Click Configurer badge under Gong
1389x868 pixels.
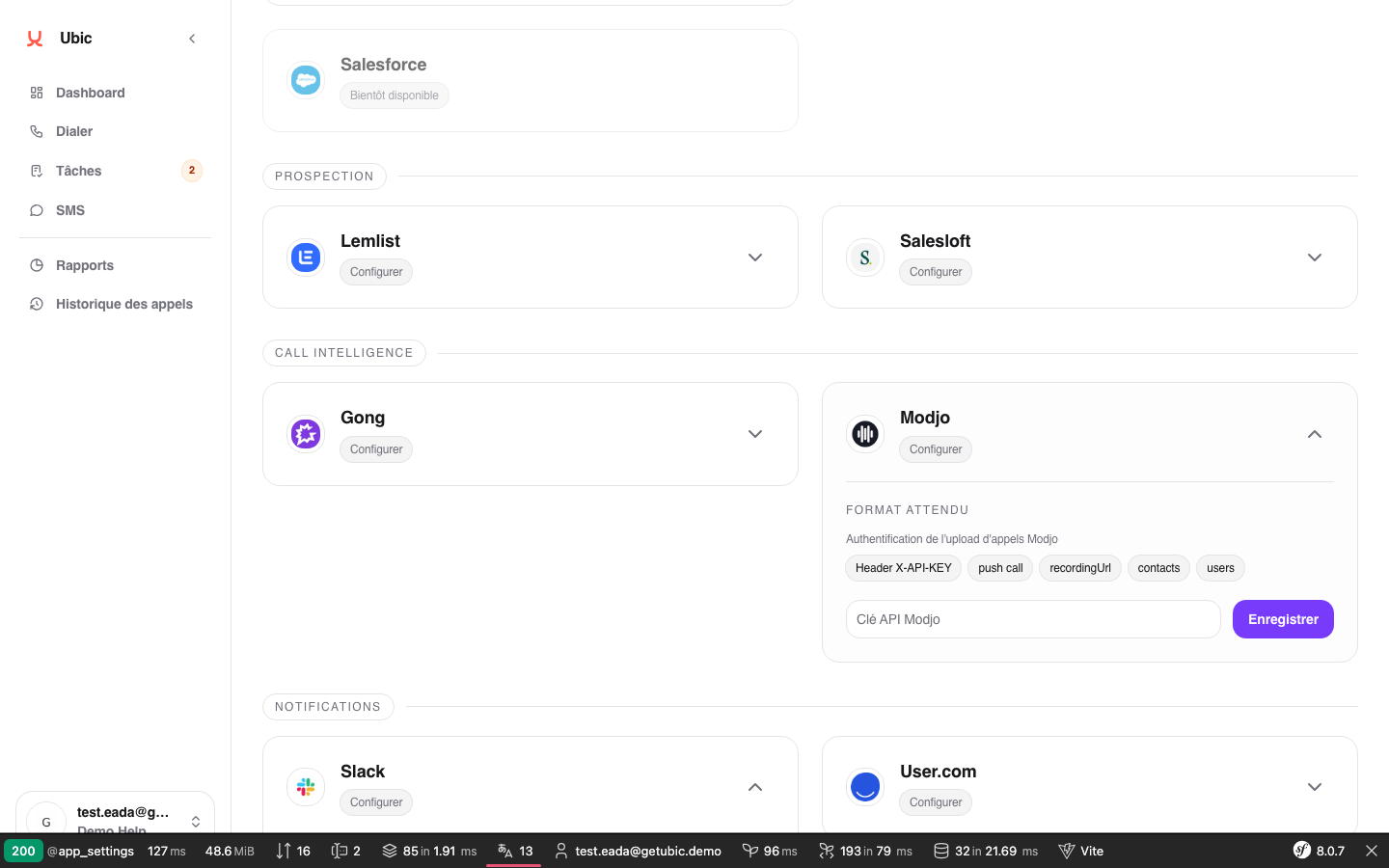(376, 449)
